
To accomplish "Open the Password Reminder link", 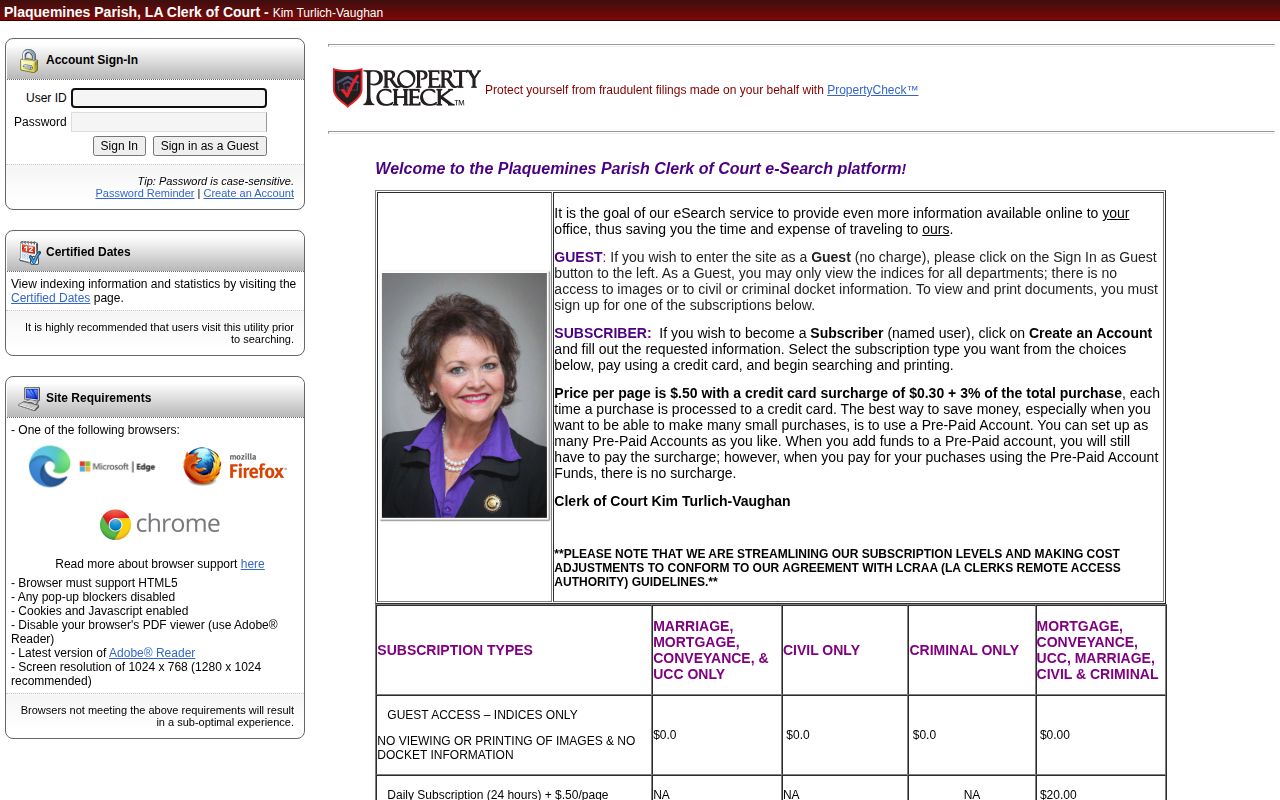I will [x=145, y=193].
